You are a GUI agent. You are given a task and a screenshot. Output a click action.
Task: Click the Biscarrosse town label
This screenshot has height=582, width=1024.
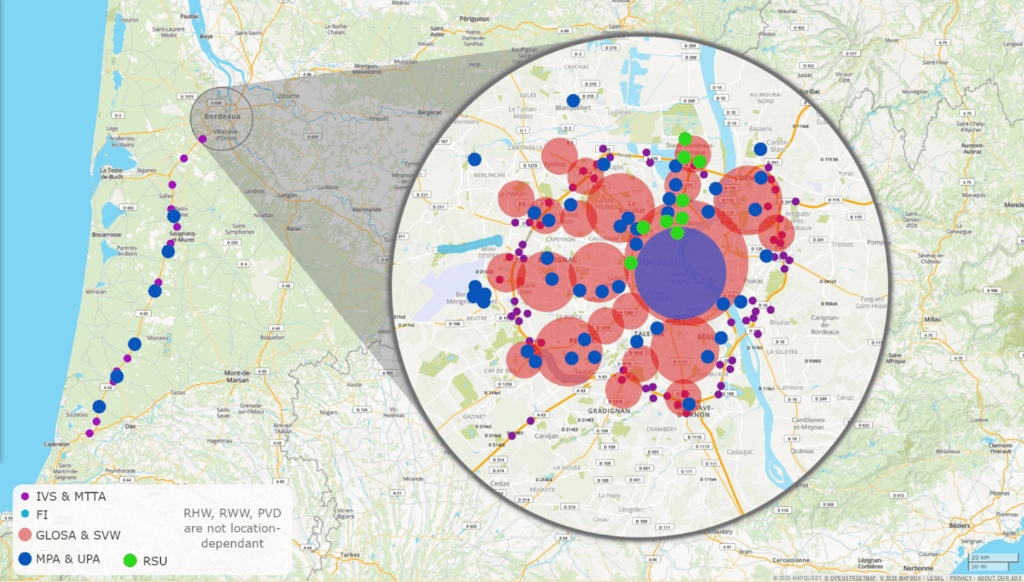107,234
